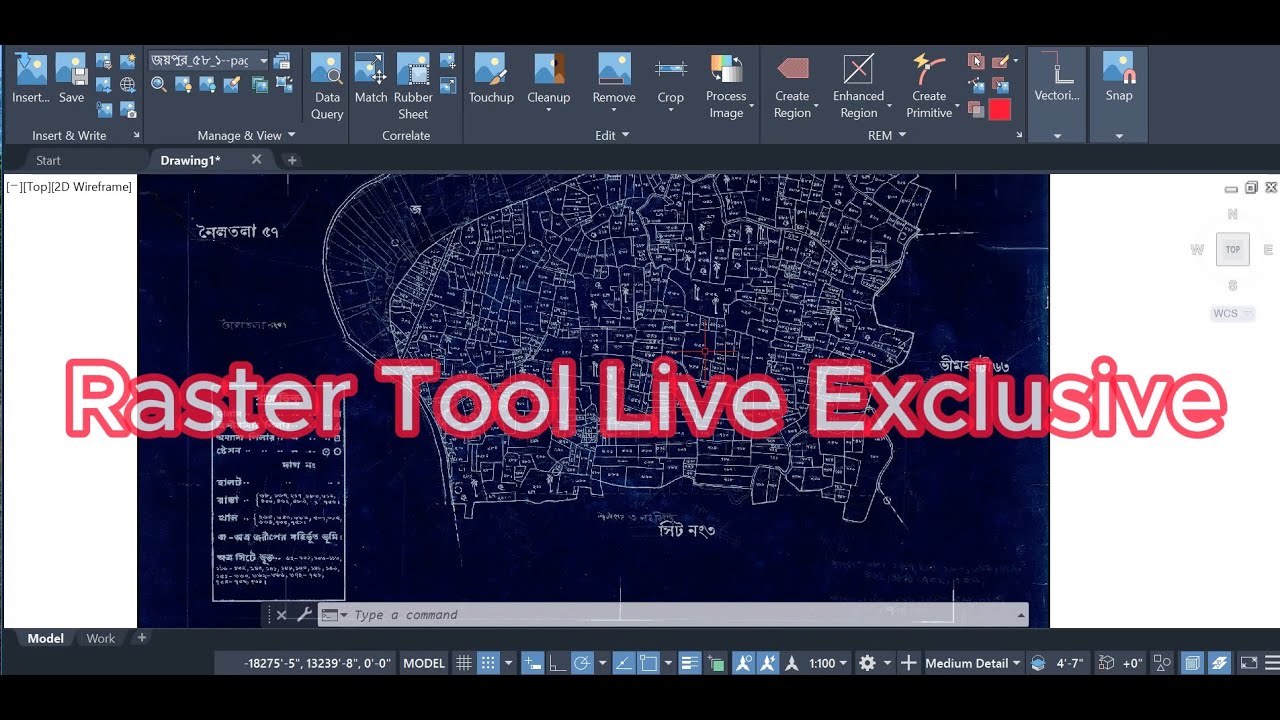
Task: Click the new image sparkle icon
Action: (x=128, y=61)
